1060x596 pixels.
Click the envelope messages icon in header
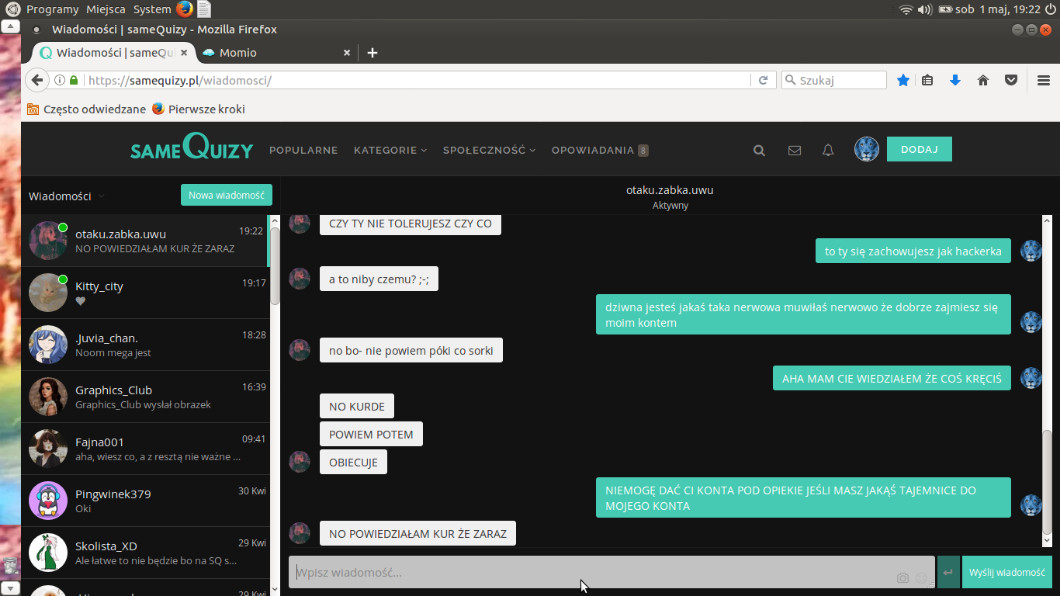tap(794, 150)
